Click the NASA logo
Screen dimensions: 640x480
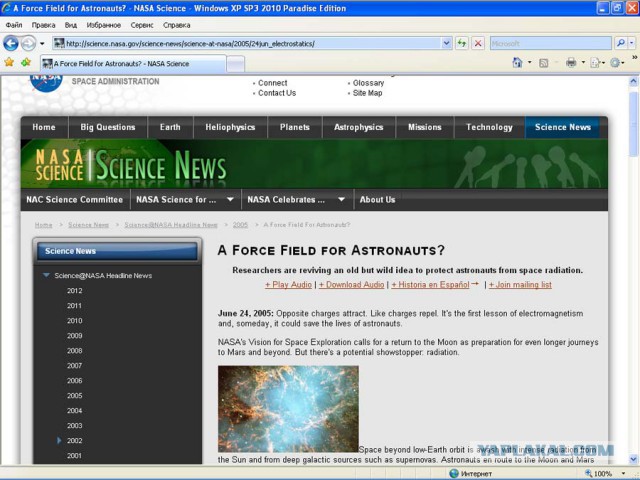pyautogui.click(x=46, y=83)
